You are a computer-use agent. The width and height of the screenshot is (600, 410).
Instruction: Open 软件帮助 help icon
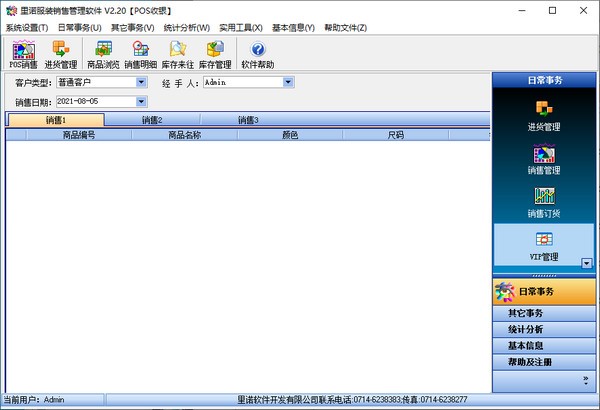(x=258, y=54)
